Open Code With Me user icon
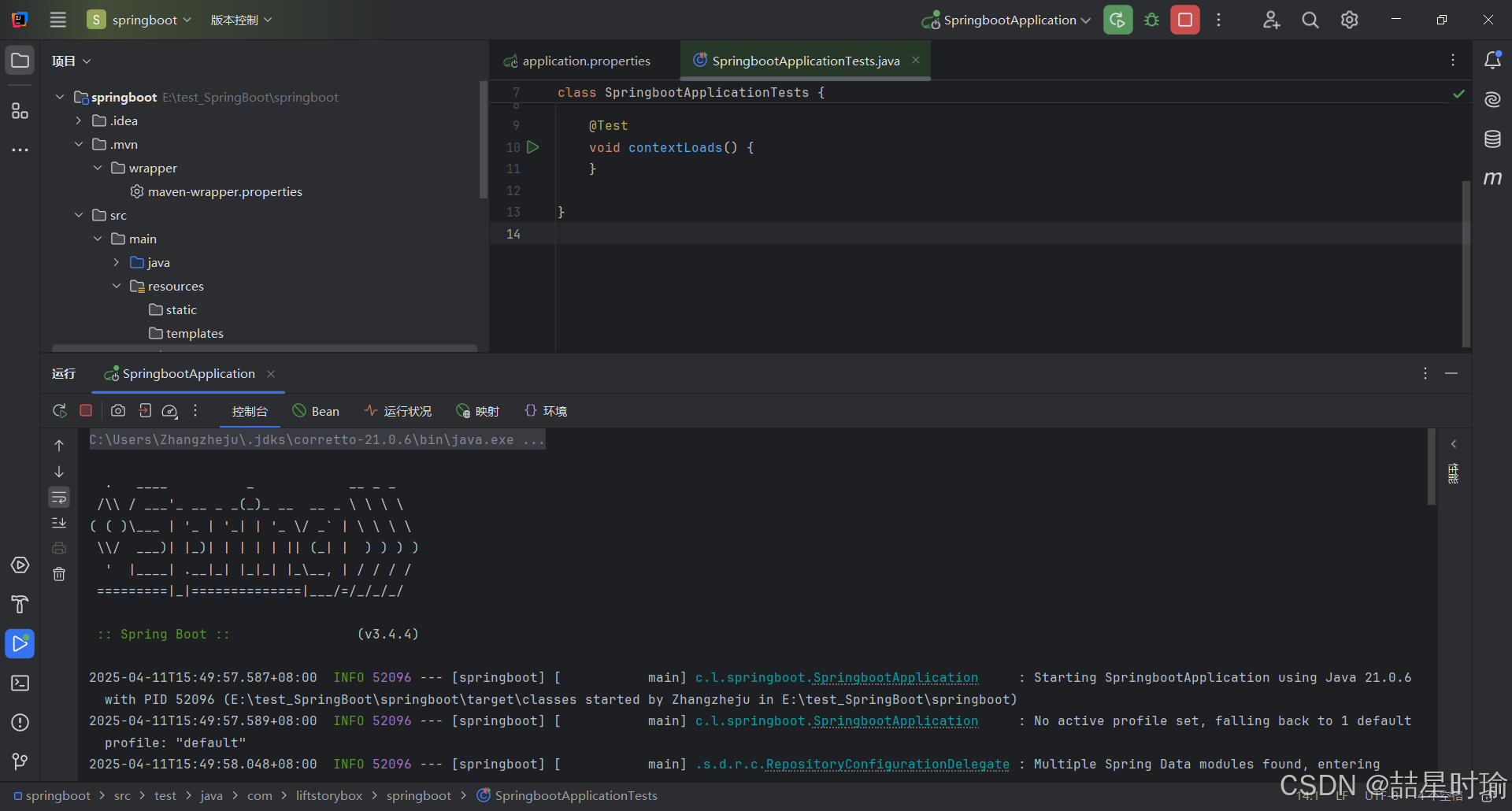The width and height of the screenshot is (1512, 811). (1271, 20)
